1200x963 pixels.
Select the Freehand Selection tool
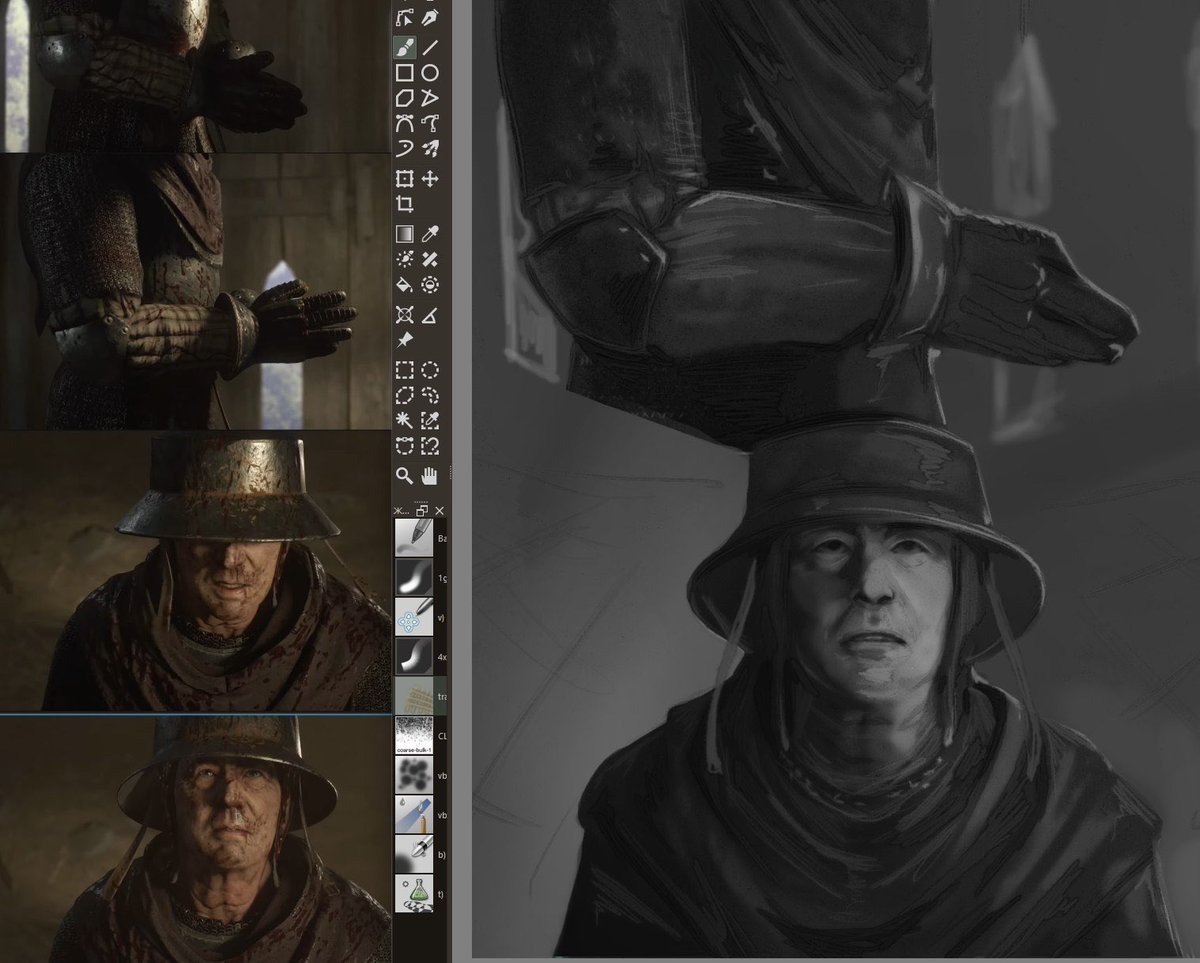(x=430, y=395)
